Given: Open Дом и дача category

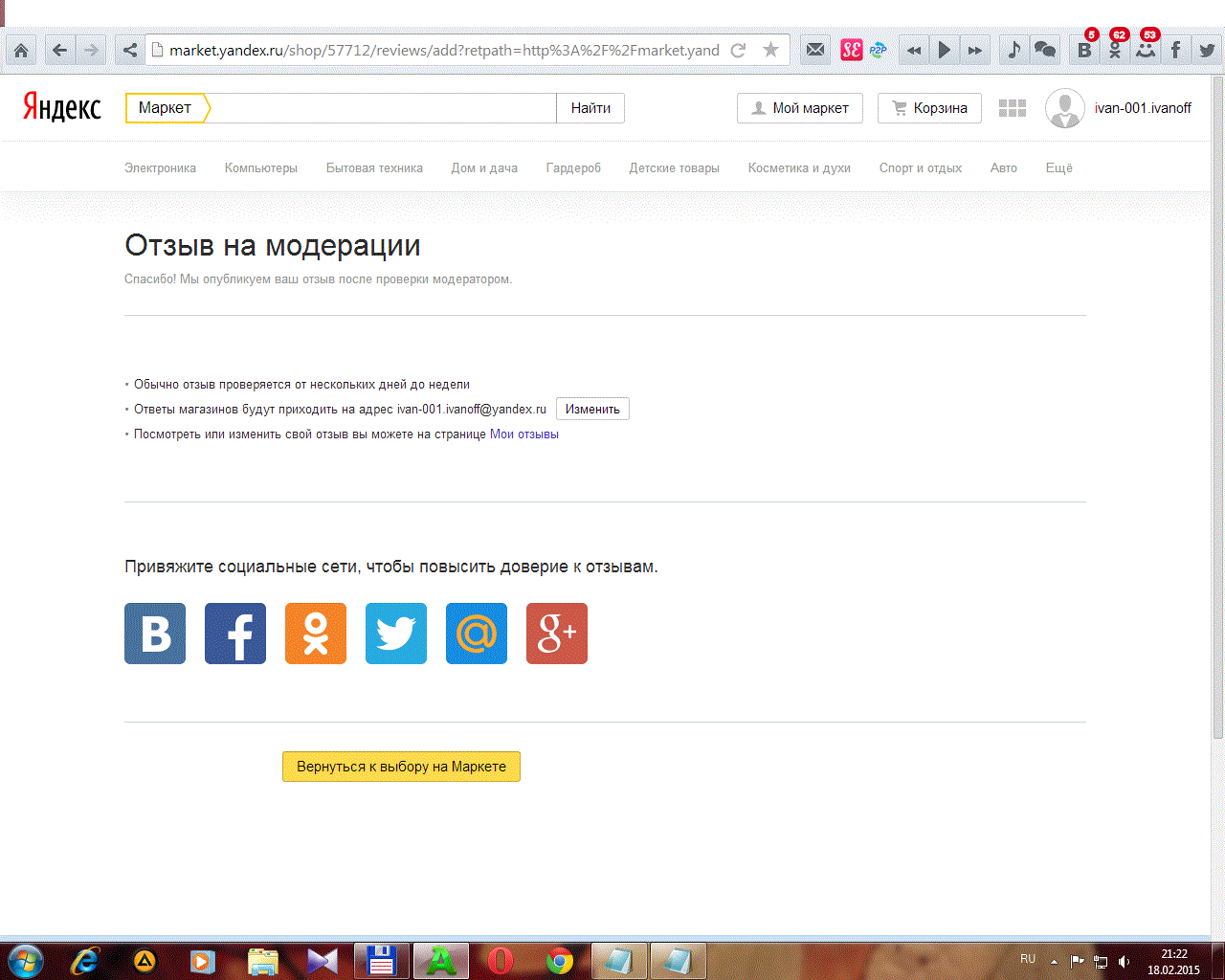Looking at the screenshot, I should coord(484,167).
